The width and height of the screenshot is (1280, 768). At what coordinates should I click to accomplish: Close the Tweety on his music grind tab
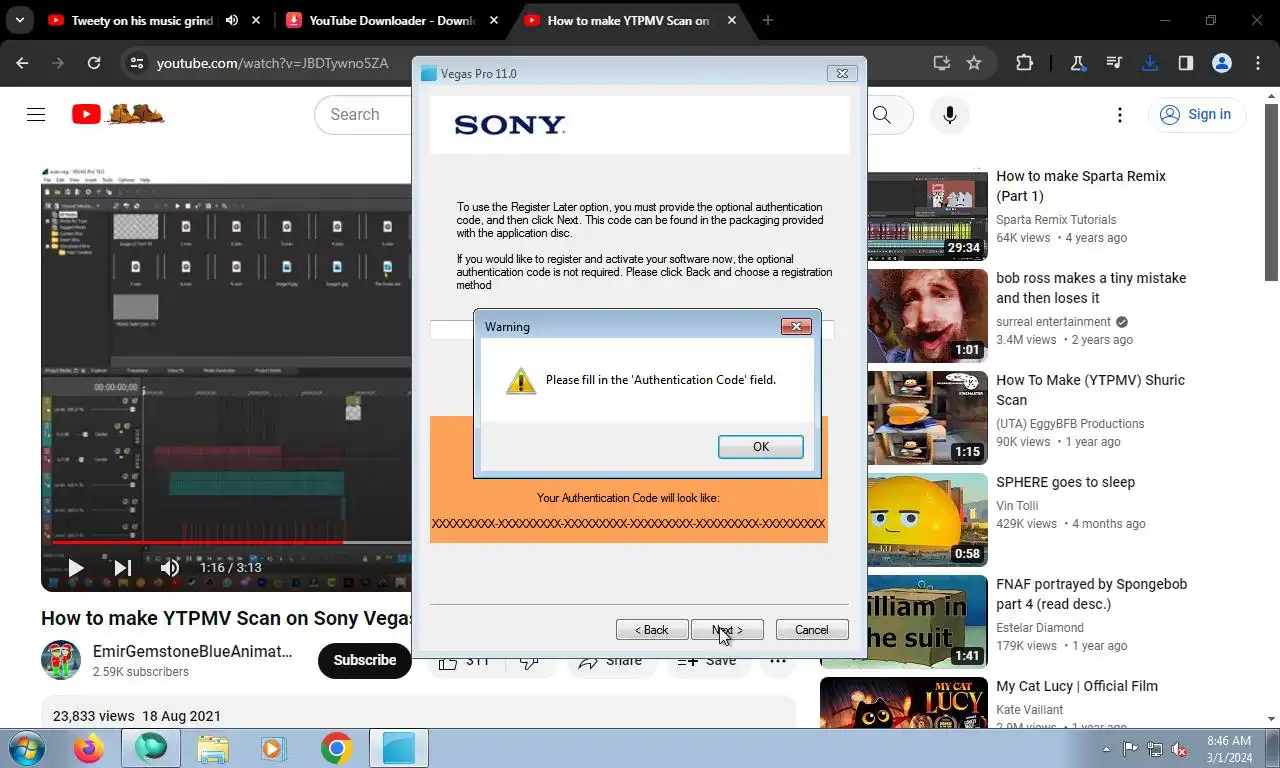pos(257,20)
